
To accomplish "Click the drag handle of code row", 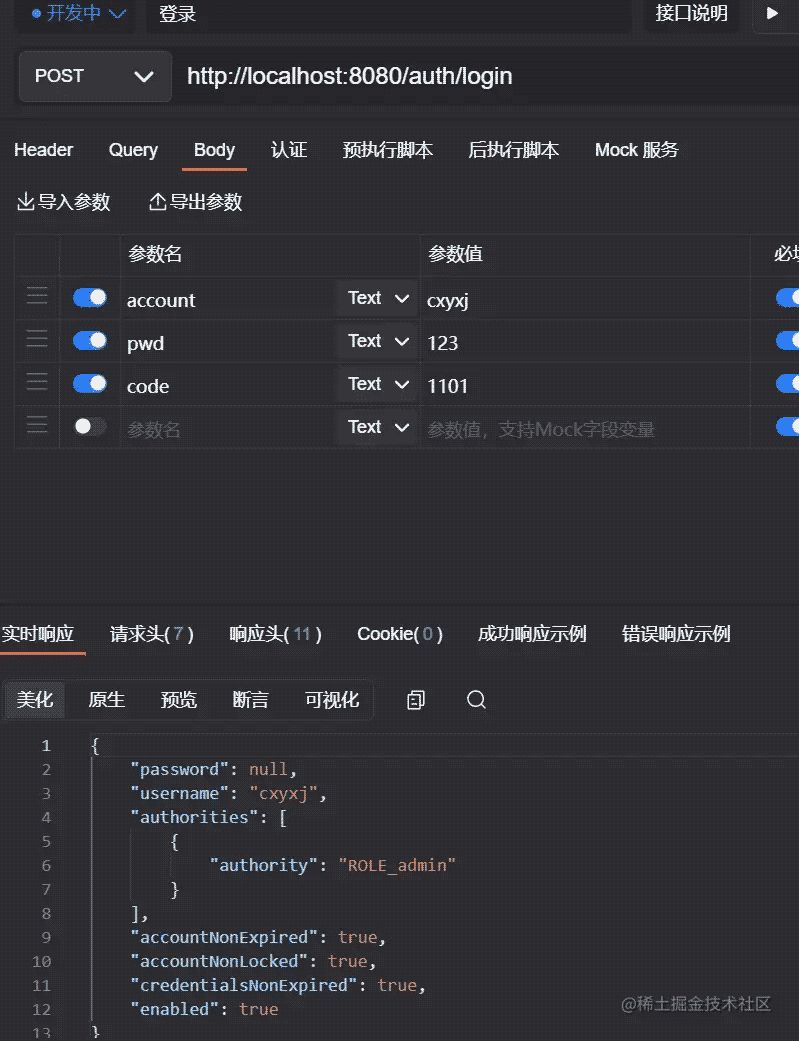I will coord(37,384).
